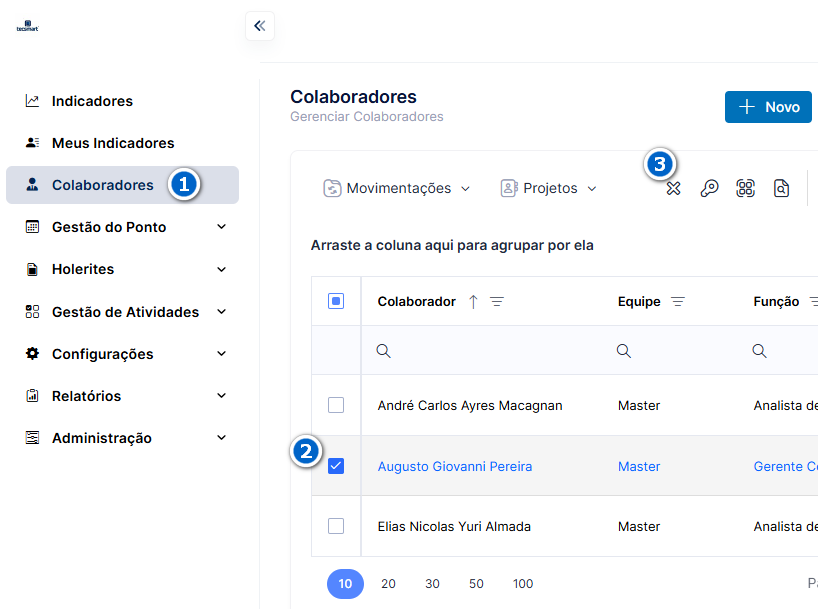The height and width of the screenshot is (609, 818).
Task: Click the Equipe column header
Action: click(x=639, y=302)
